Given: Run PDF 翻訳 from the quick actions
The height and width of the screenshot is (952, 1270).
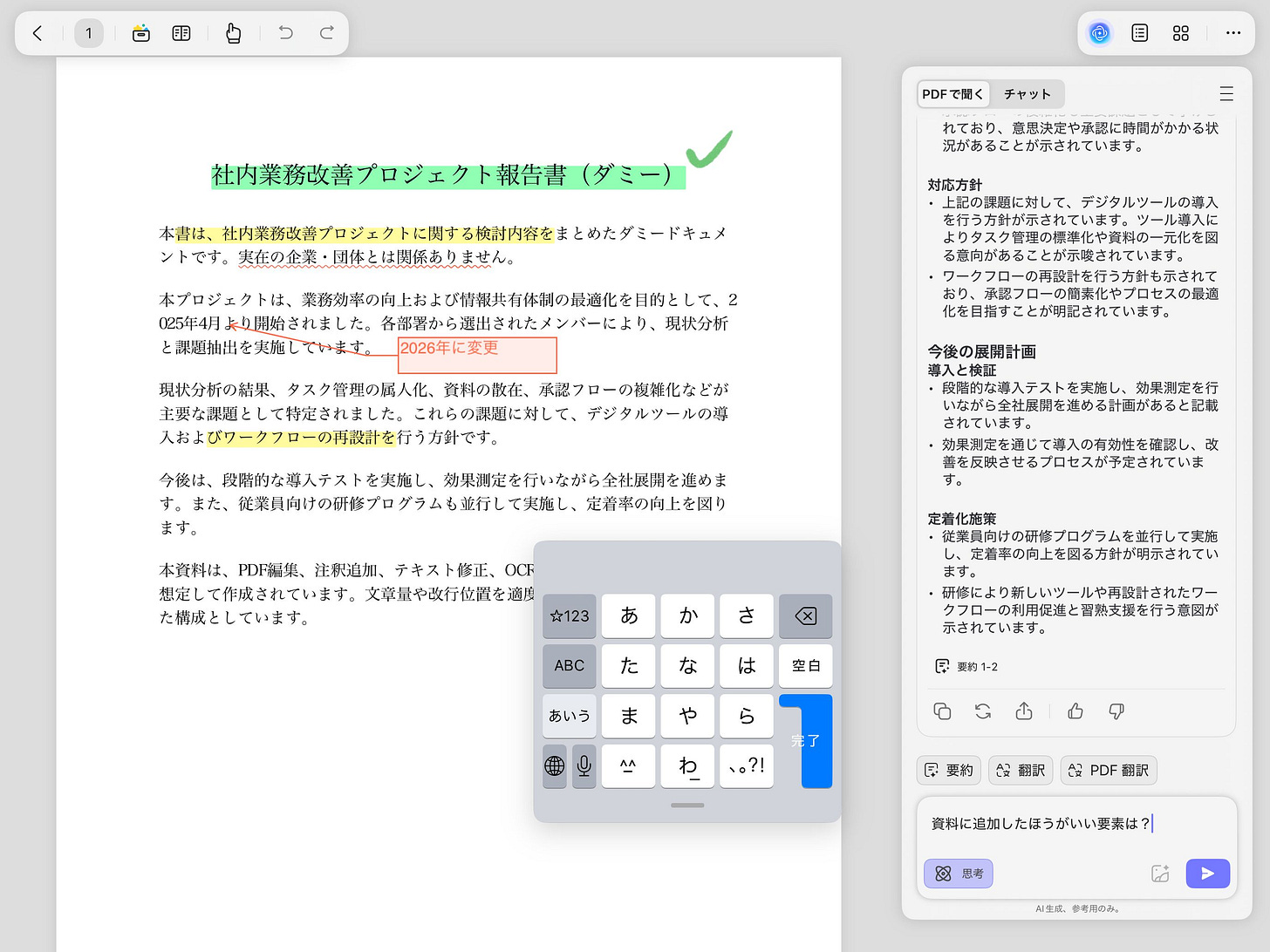Looking at the screenshot, I should [1108, 770].
